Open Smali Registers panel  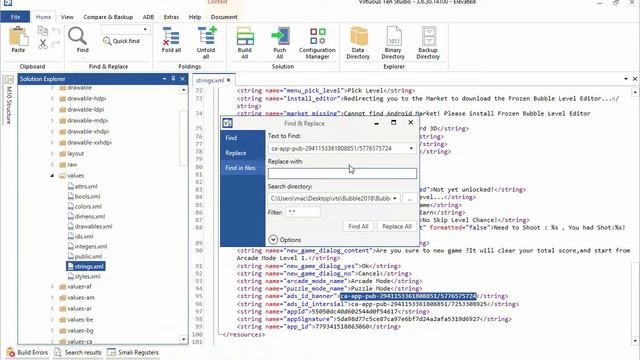click(x=133, y=352)
